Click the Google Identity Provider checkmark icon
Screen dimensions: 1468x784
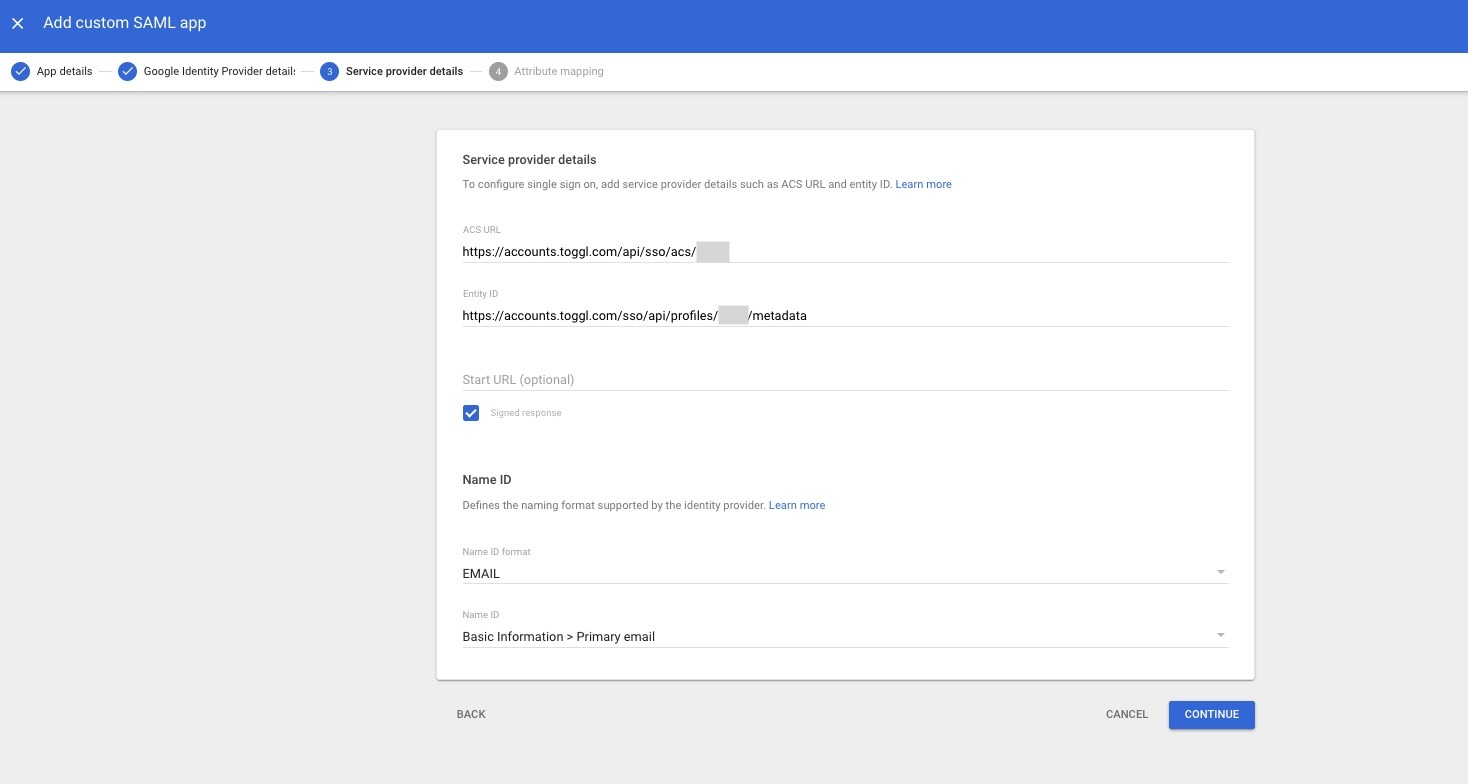coord(127,71)
